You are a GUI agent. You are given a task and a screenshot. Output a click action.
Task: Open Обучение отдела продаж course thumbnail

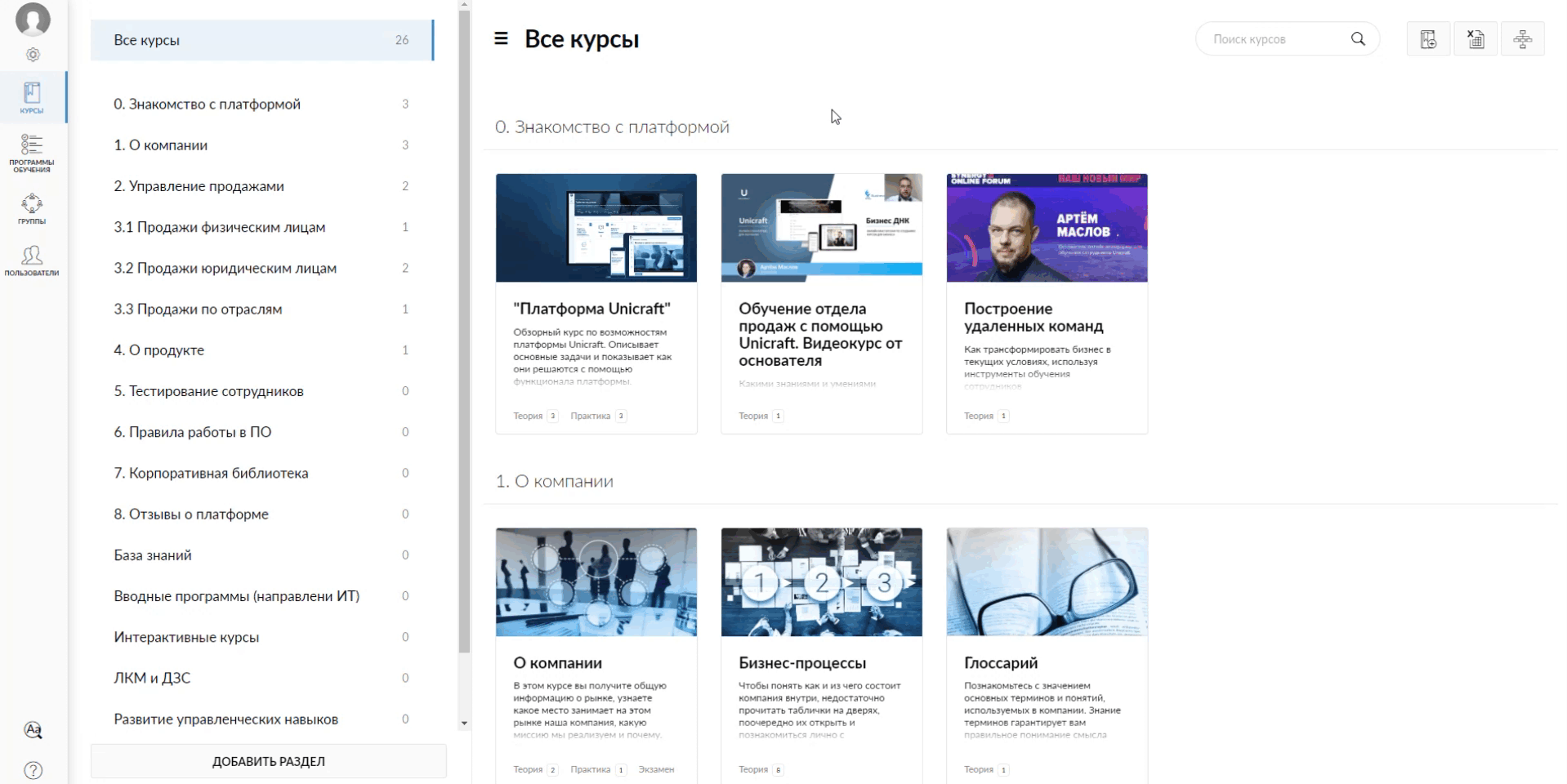point(822,228)
